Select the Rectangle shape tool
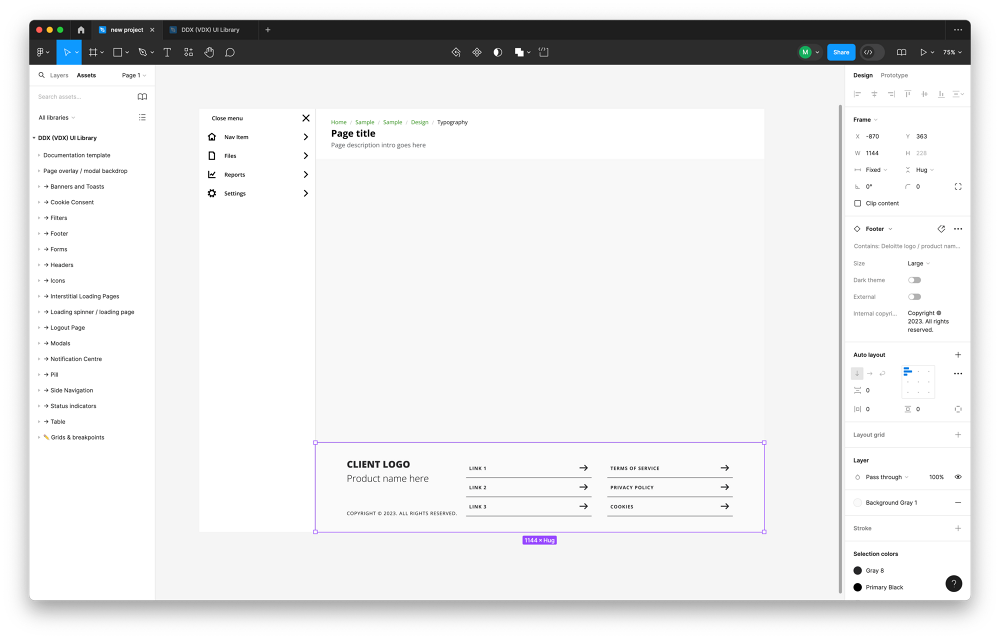 tap(117, 52)
